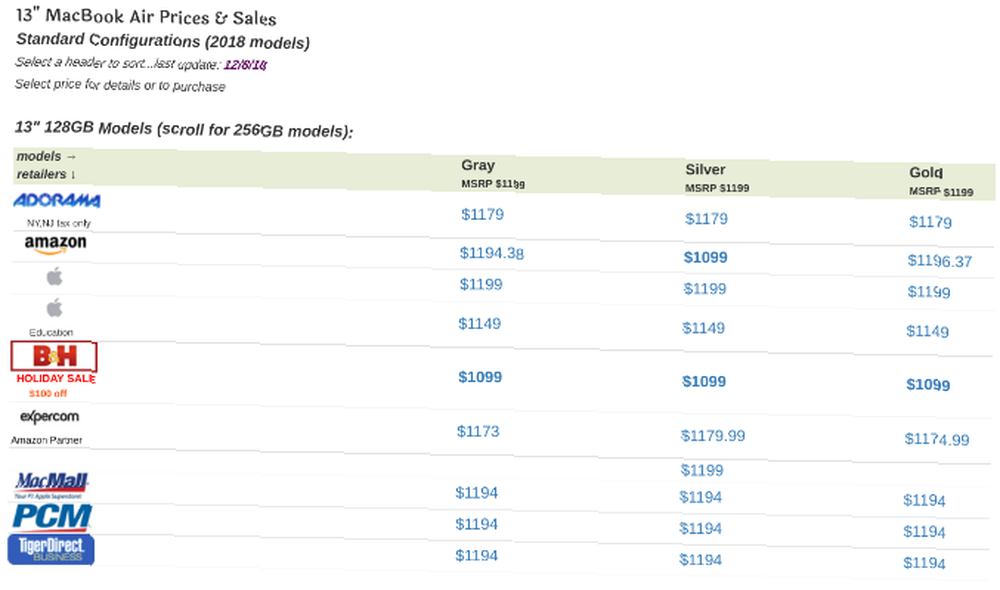1000x590 pixels.
Task: Click Amazon's bold $1099 Silver price
Action: pyautogui.click(x=705, y=257)
